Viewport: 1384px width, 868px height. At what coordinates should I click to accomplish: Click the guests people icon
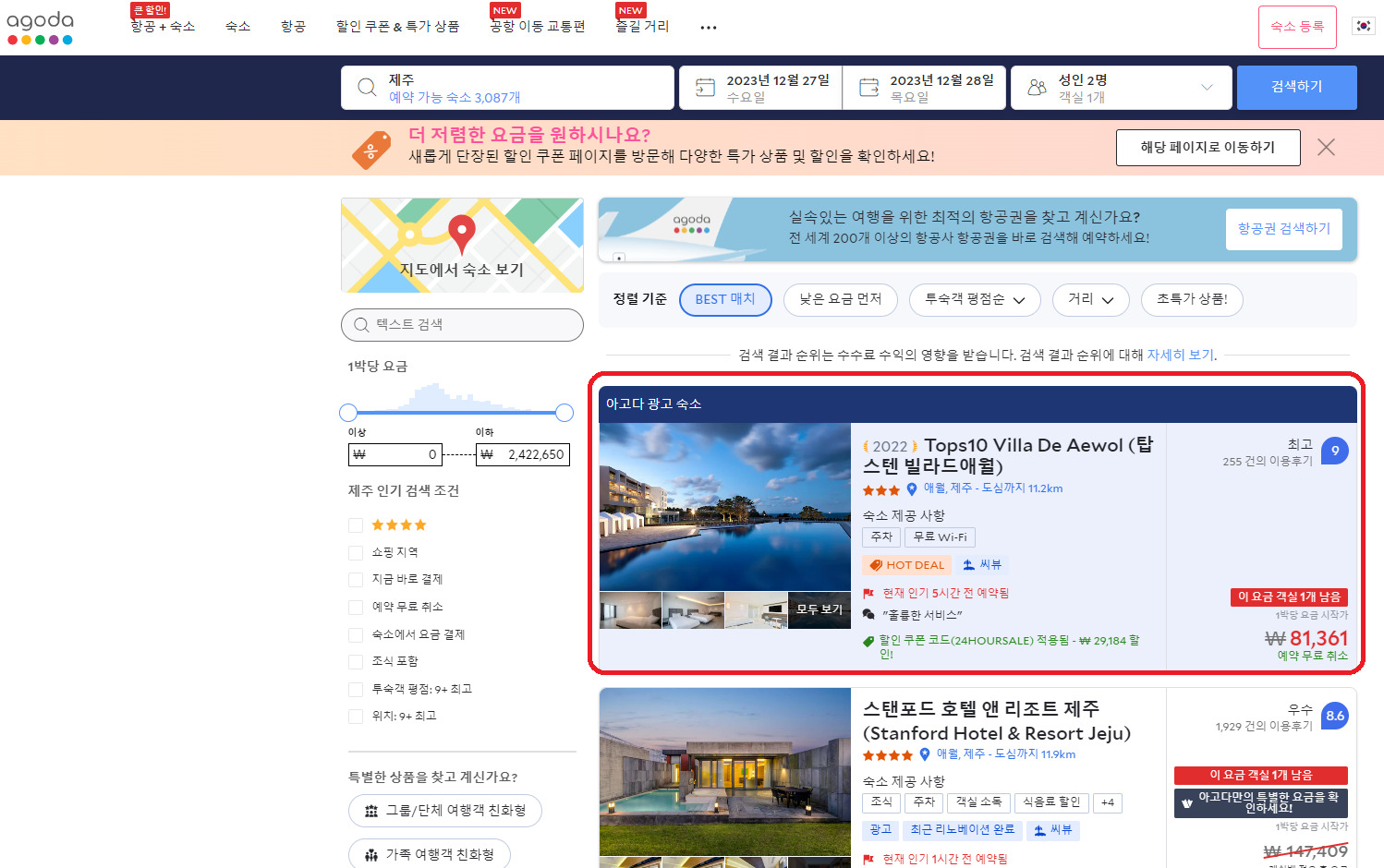click(x=1037, y=87)
